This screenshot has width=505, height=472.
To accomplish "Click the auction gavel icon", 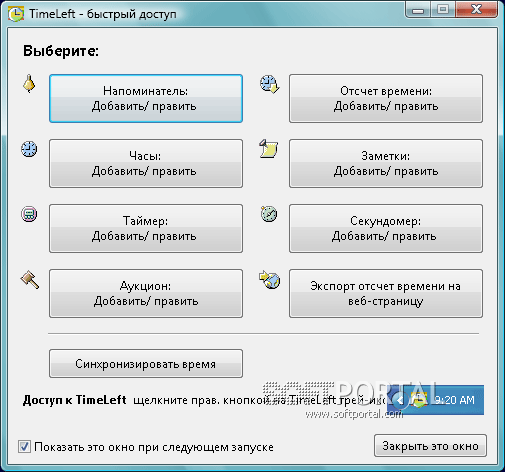I will 30,279.
